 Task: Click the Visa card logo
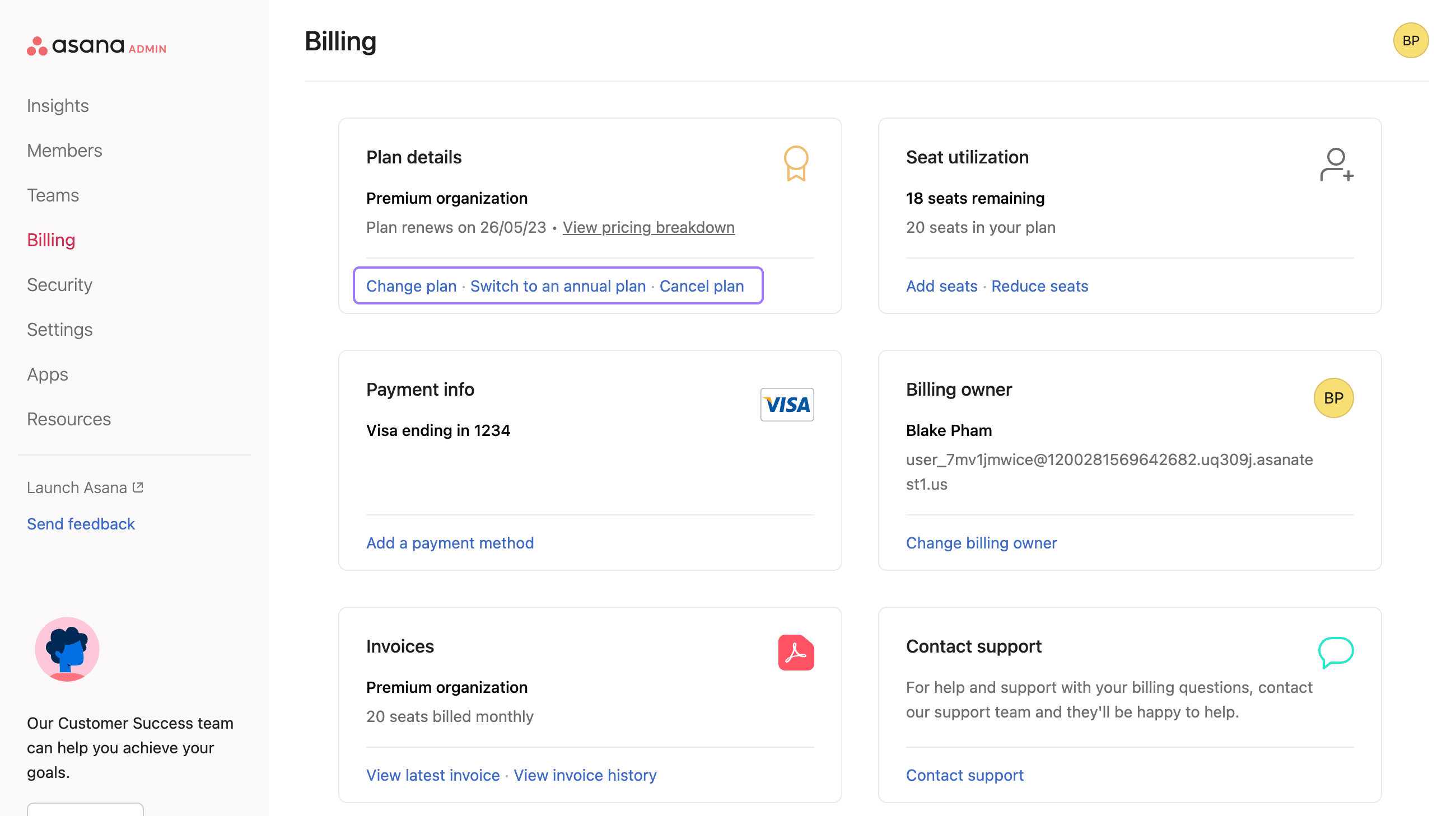786,404
